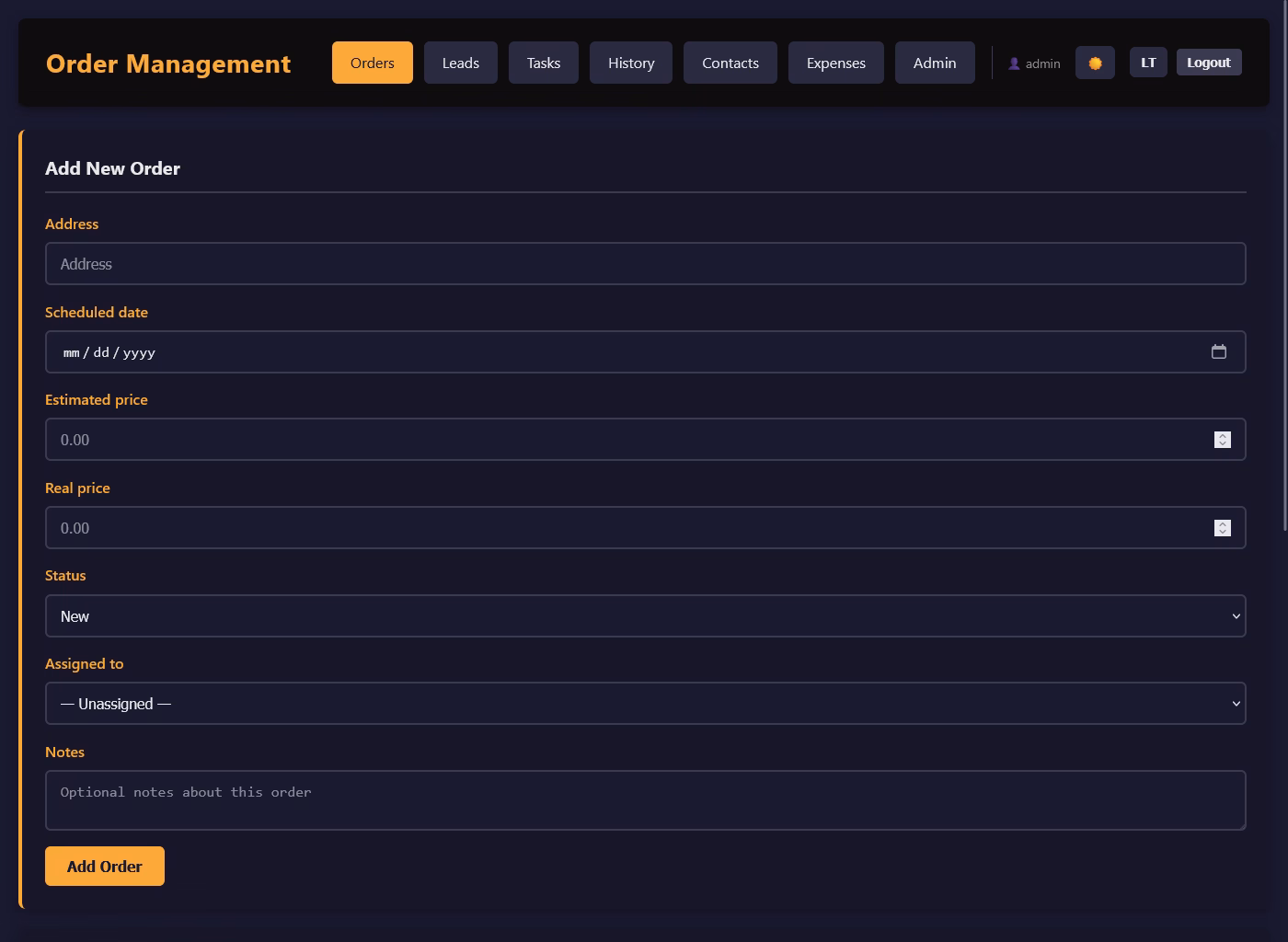Click the admin user profile icon
The height and width of the screenshot is (942, 1288).
click(x=1014, y=63)
